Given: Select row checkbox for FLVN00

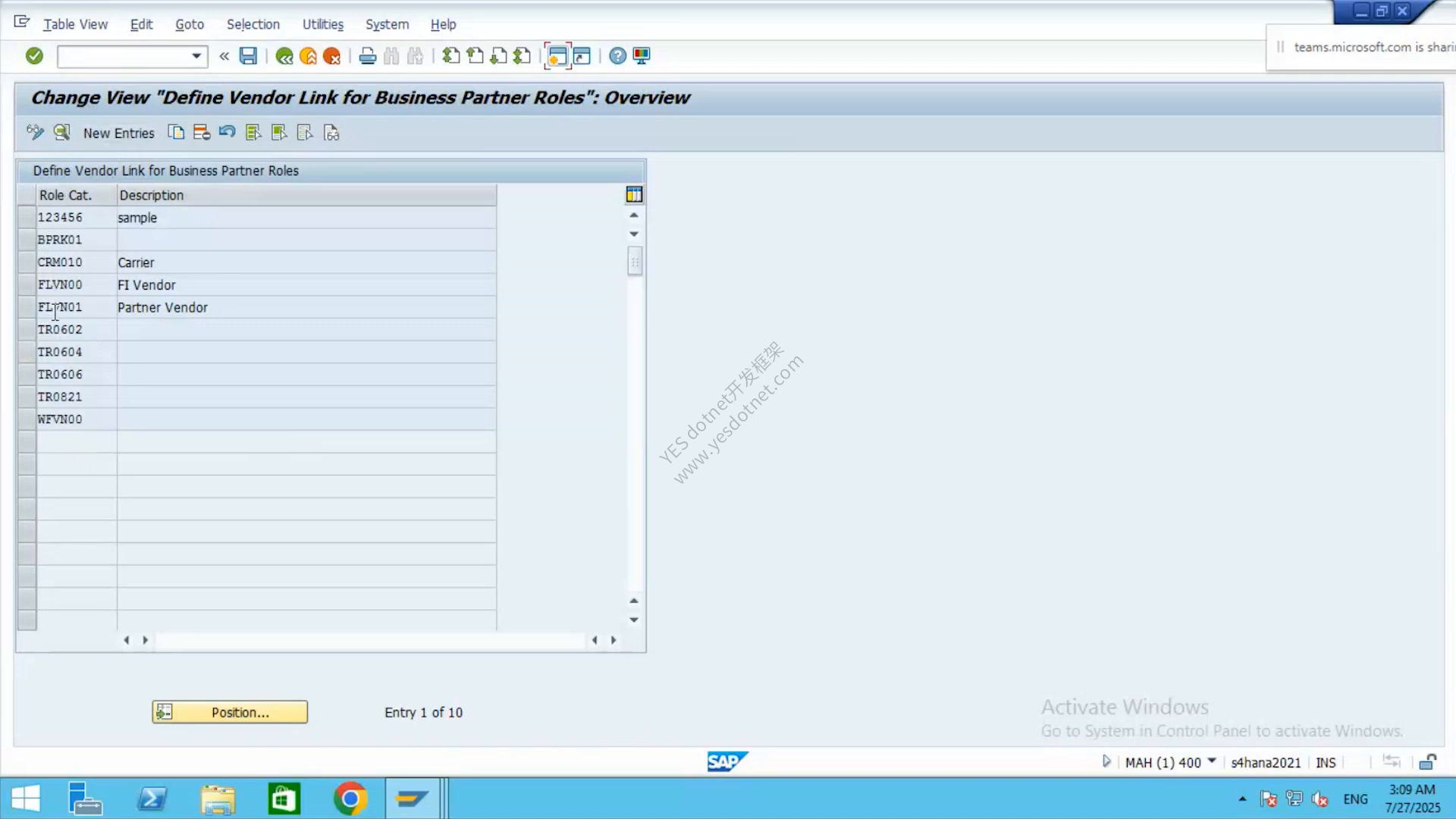Looking at the screenshot, I should [27, 284].
